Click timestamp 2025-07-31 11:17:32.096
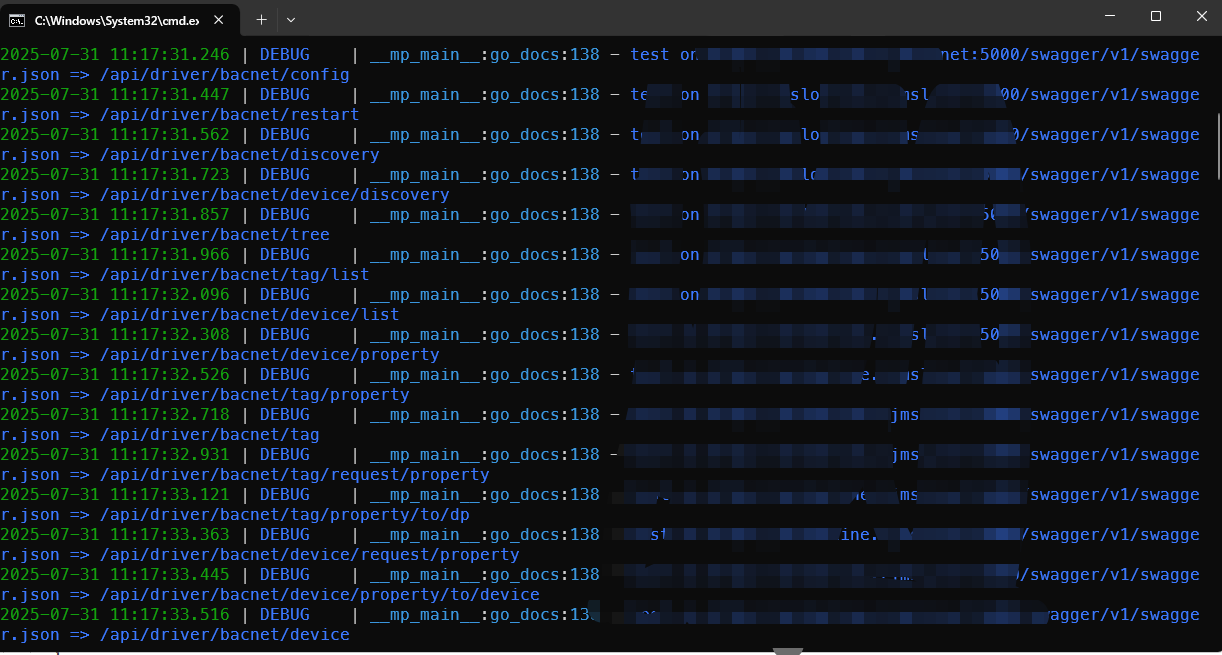 (115, 295)
